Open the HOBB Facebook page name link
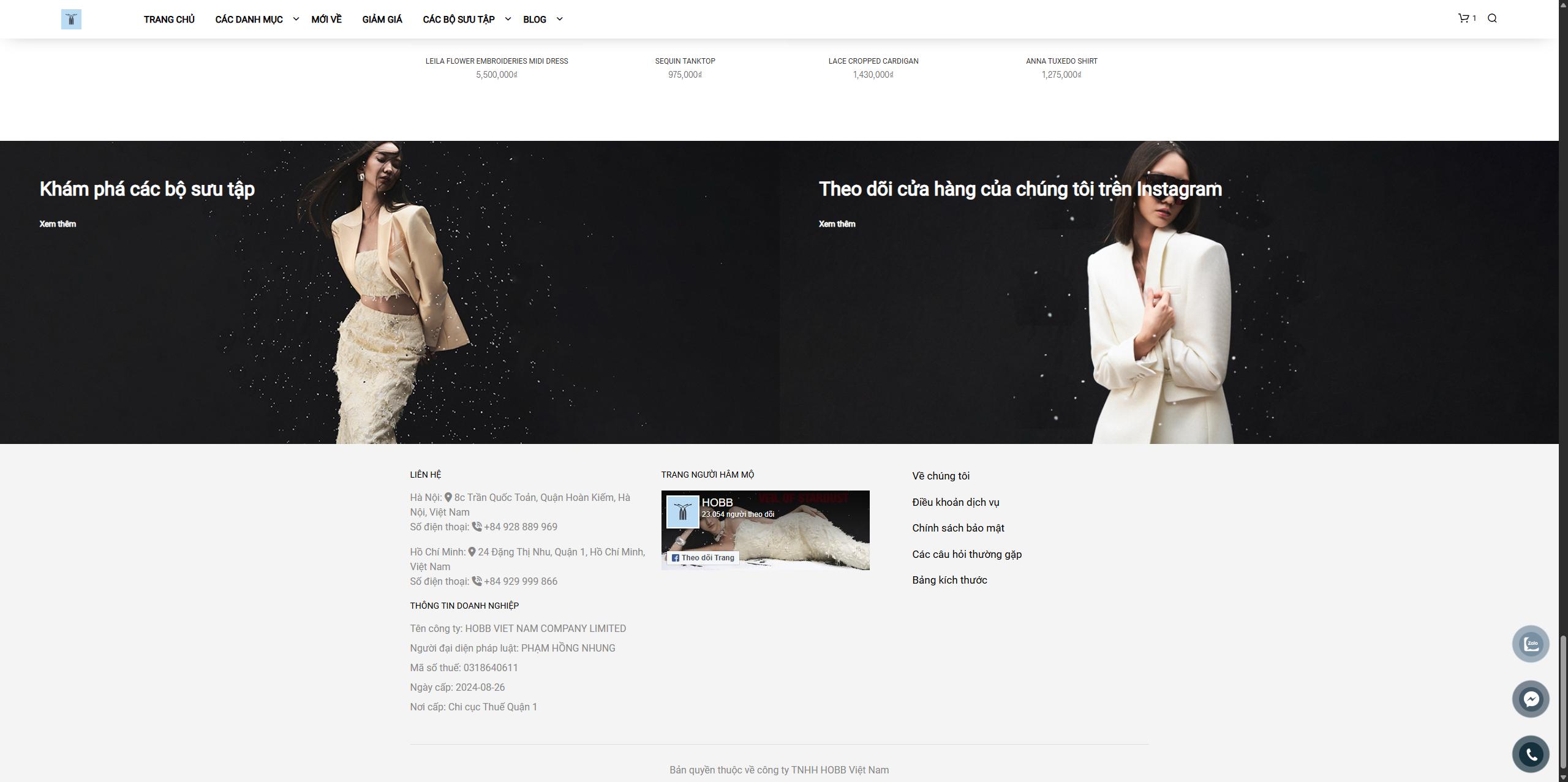 point(717,503)
